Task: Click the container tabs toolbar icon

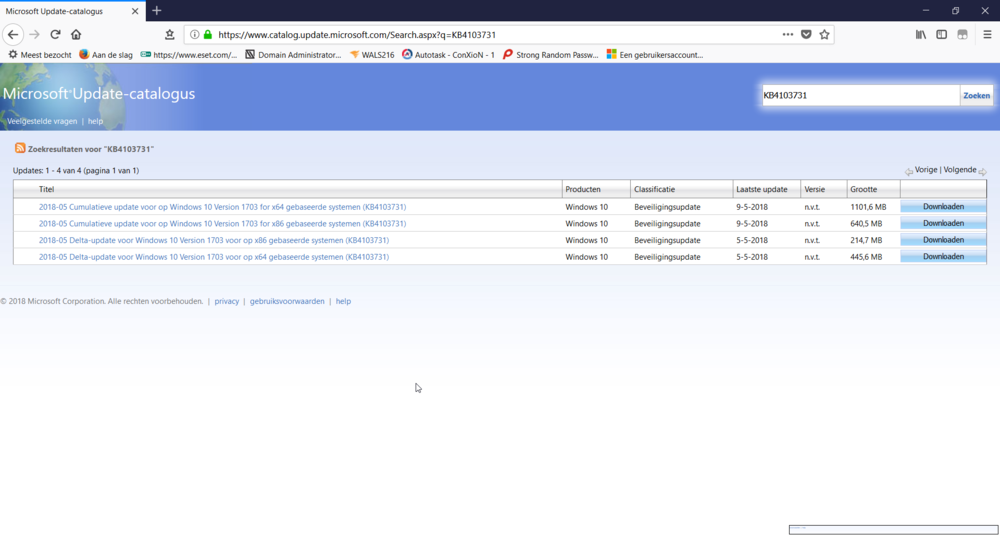Action: [962, 34]
